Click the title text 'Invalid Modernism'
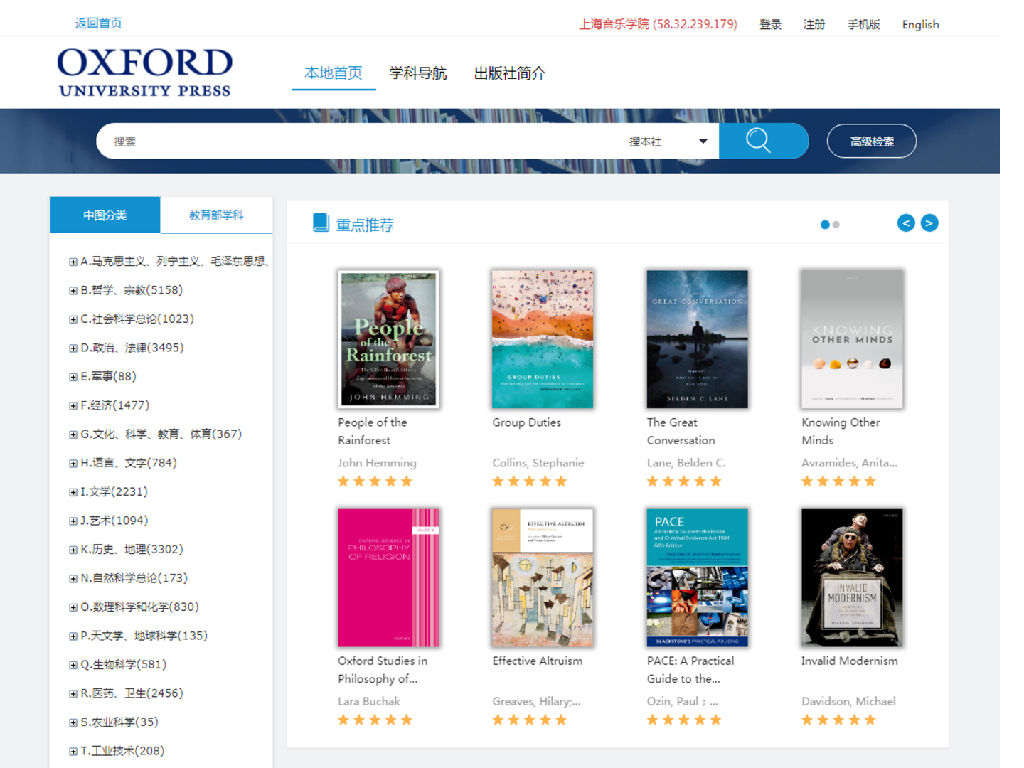The width and height of the screenshot is (1024, 768). (849, 661)
